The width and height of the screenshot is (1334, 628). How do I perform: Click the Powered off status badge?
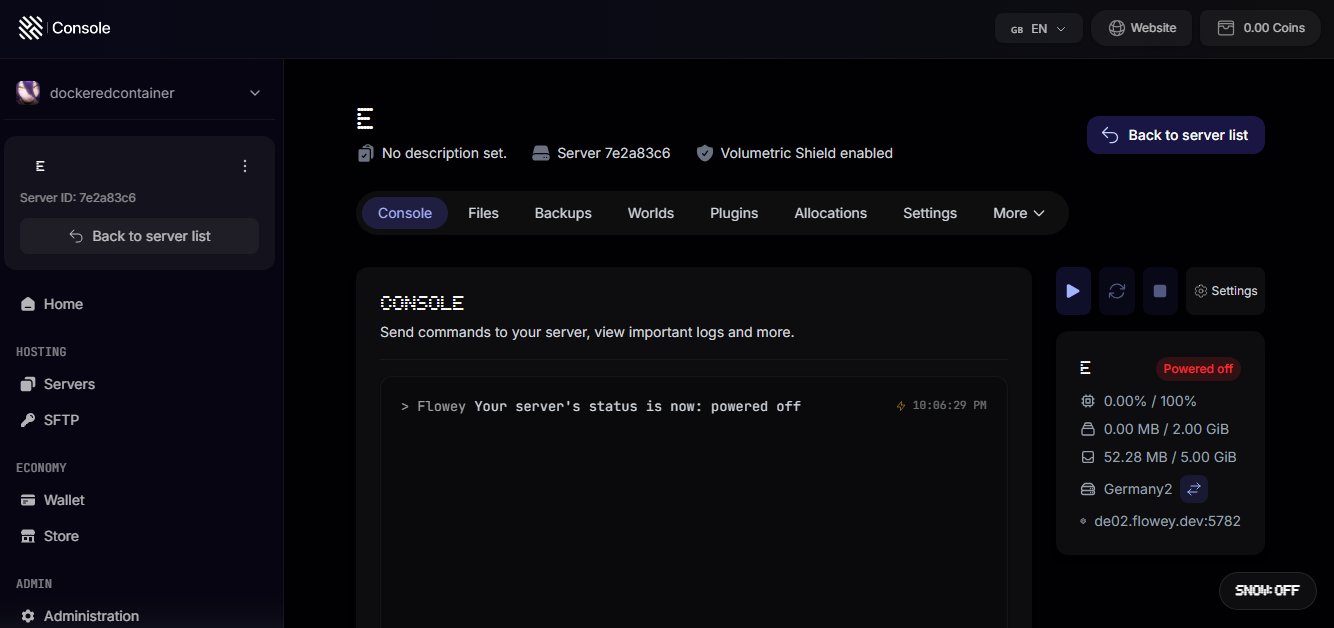coord(1198,368)
